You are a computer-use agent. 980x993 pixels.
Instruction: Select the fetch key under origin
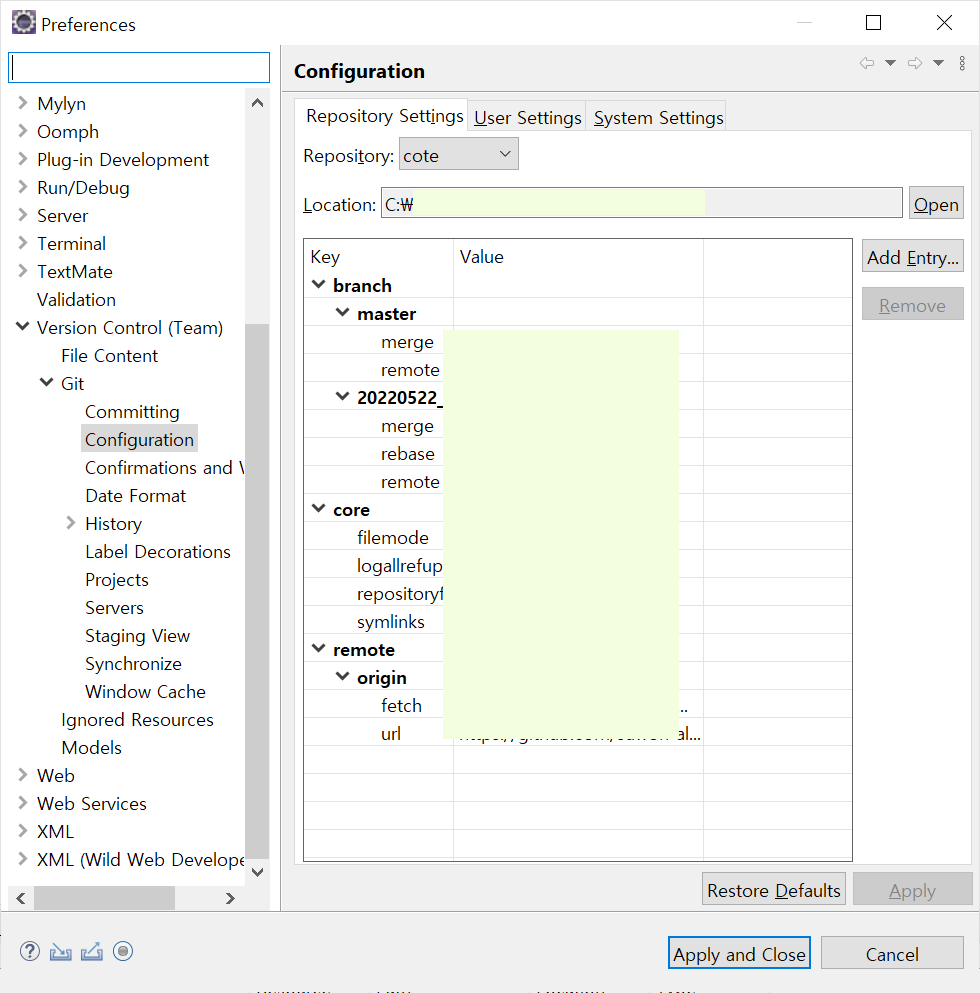[401, 705]
